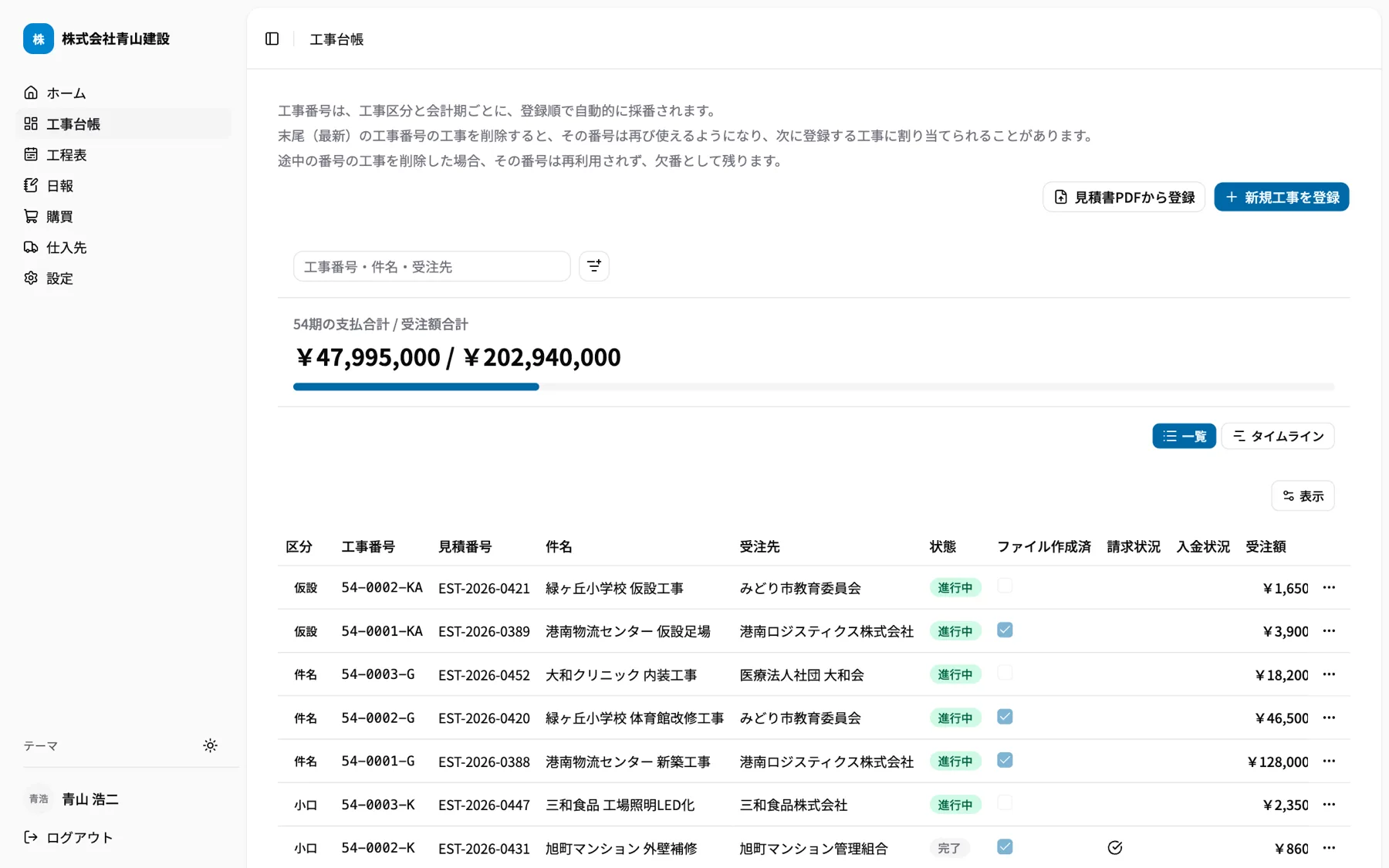Sort by 工事番号 column header
Image resolution: width=1389 pixels, height=868 pixels.
coord(368,546)
